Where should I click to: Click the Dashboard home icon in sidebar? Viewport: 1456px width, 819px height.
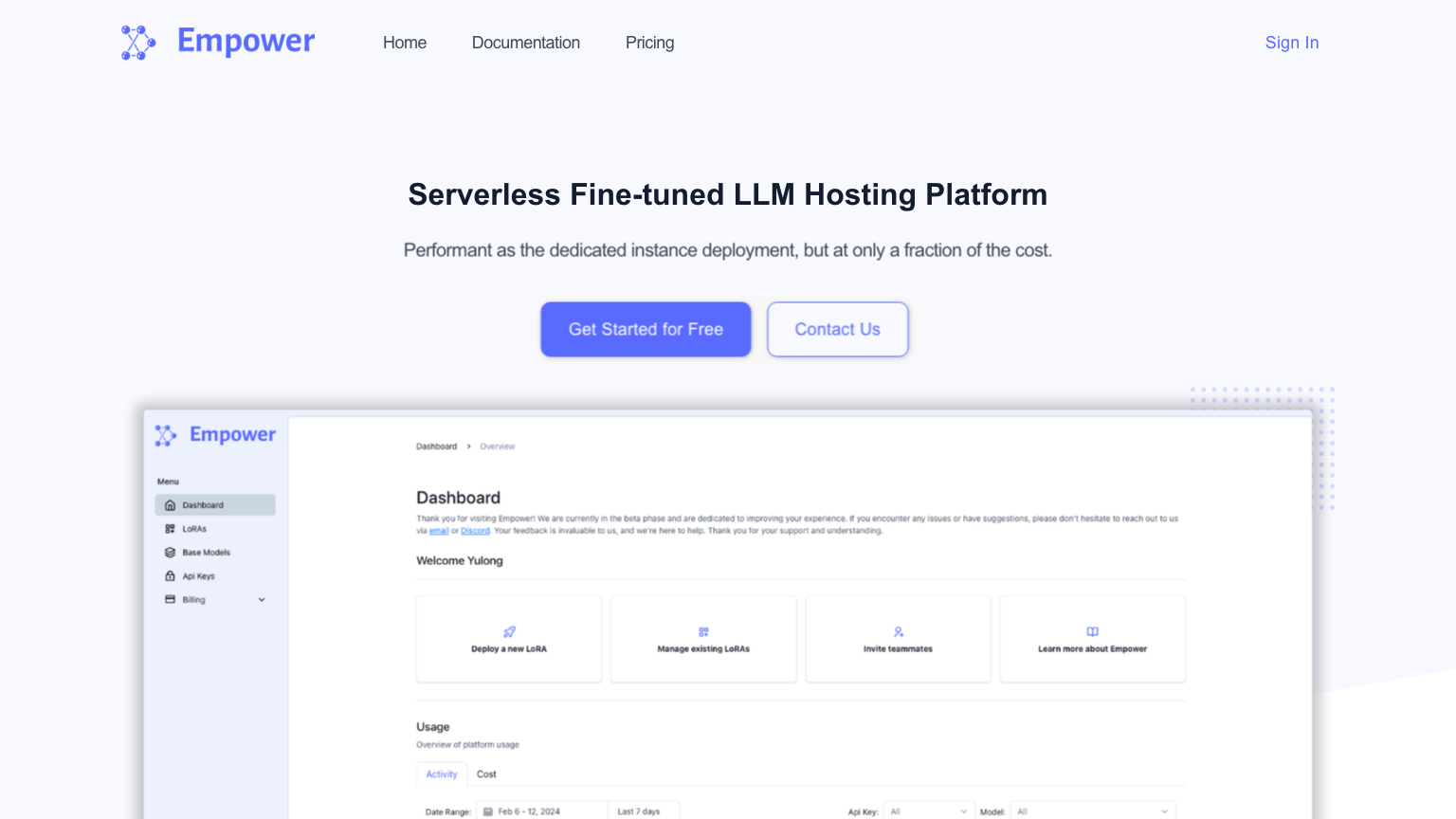[171, 505]
